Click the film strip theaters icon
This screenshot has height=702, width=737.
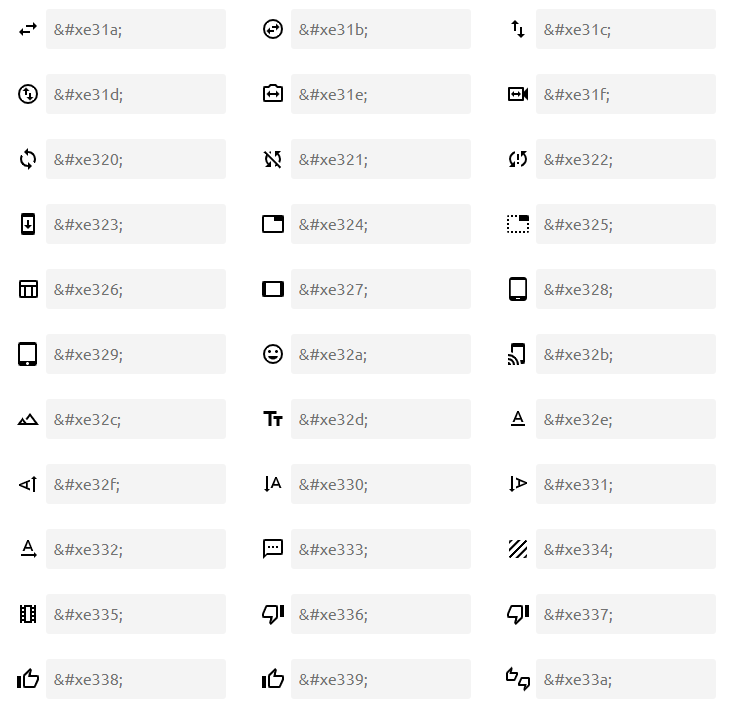point(28,614)
